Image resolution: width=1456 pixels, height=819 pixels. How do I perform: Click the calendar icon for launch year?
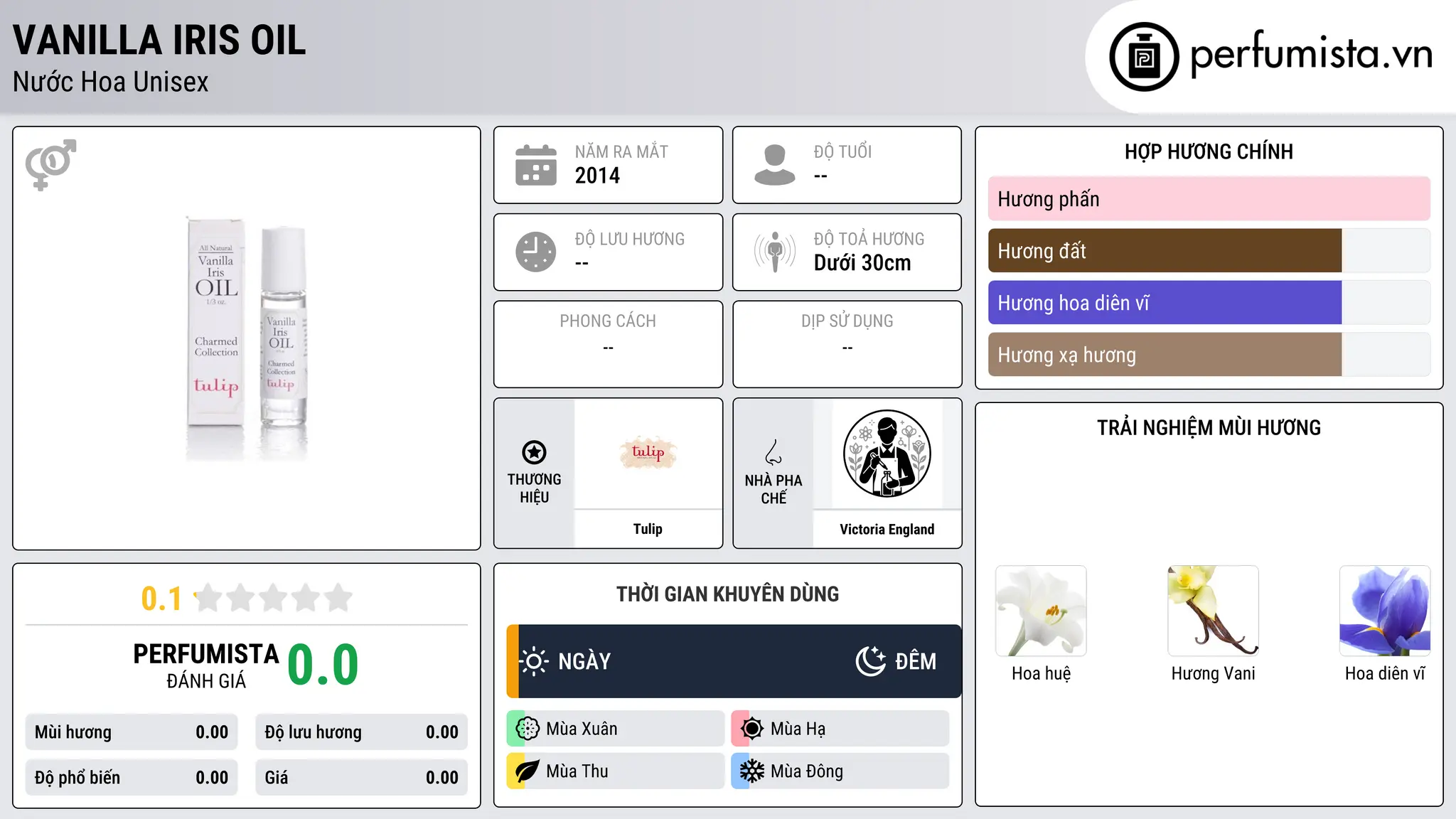(536, 165)
